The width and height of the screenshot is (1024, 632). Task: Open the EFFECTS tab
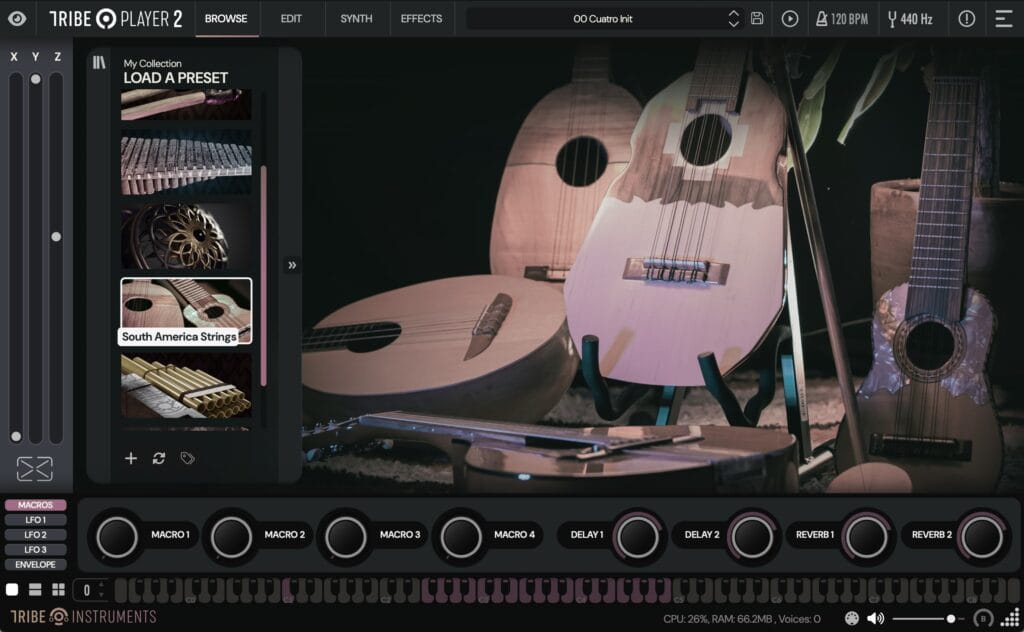pos(421,18)
